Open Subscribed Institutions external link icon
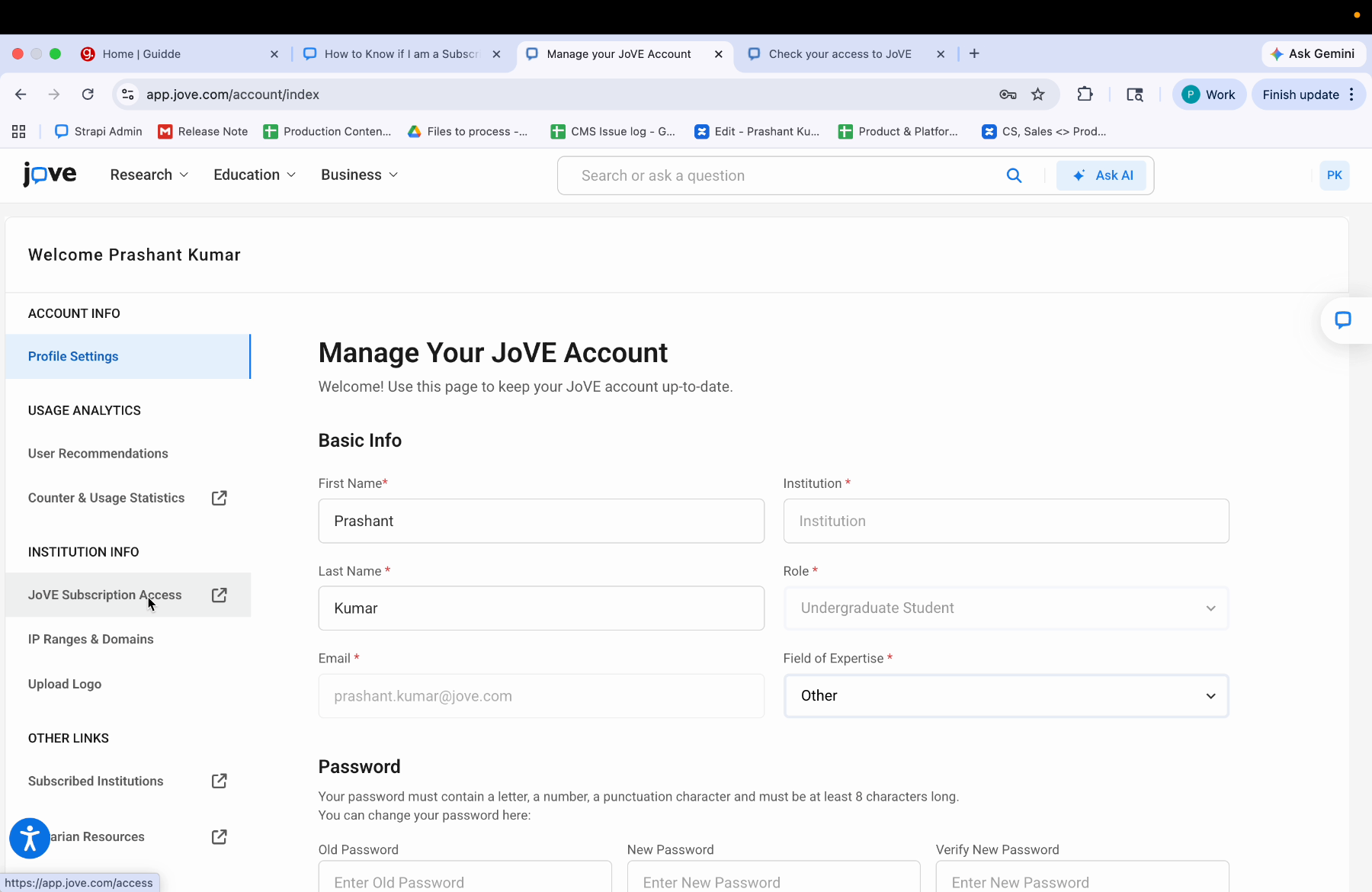The image size is (1372, 892). (x=219, y=781)
